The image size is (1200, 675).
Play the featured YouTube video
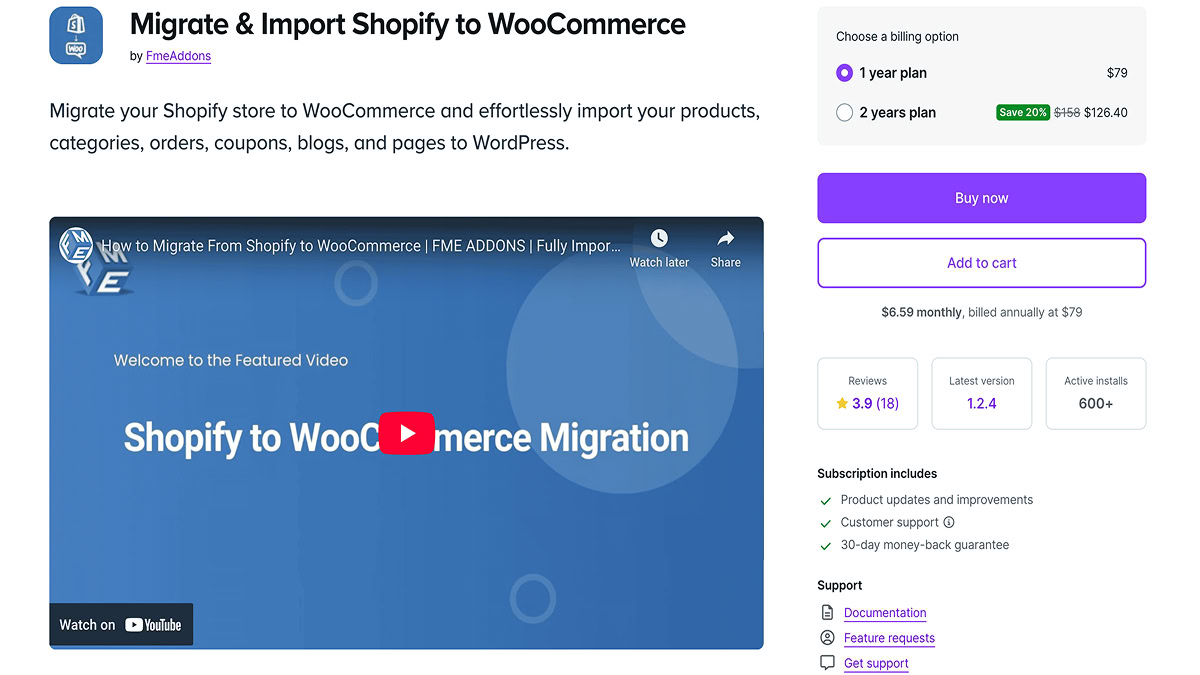406,433
